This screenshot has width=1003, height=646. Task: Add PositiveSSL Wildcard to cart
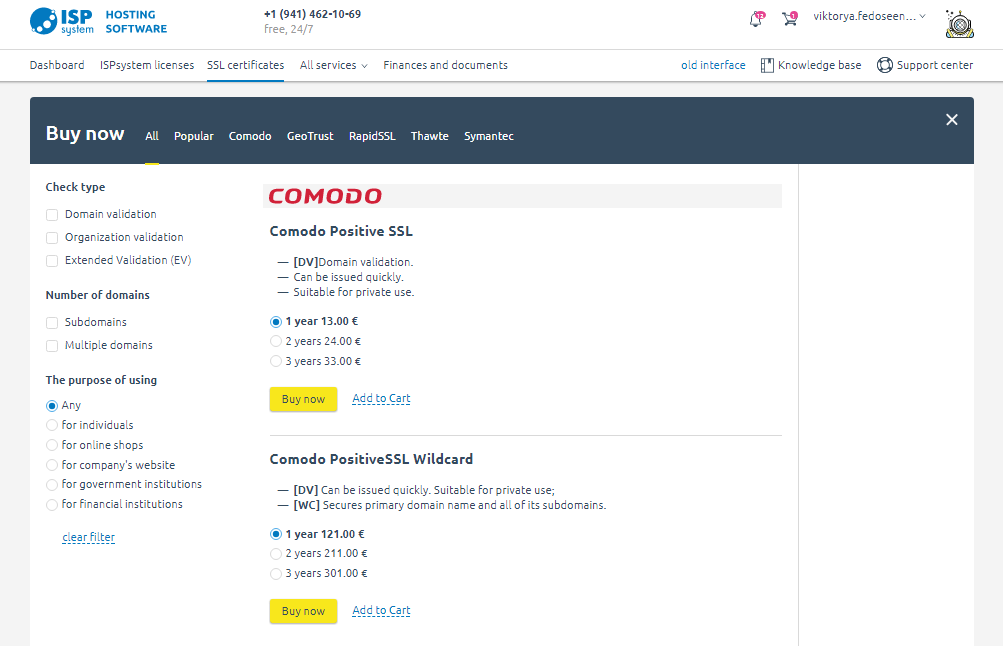381,611
